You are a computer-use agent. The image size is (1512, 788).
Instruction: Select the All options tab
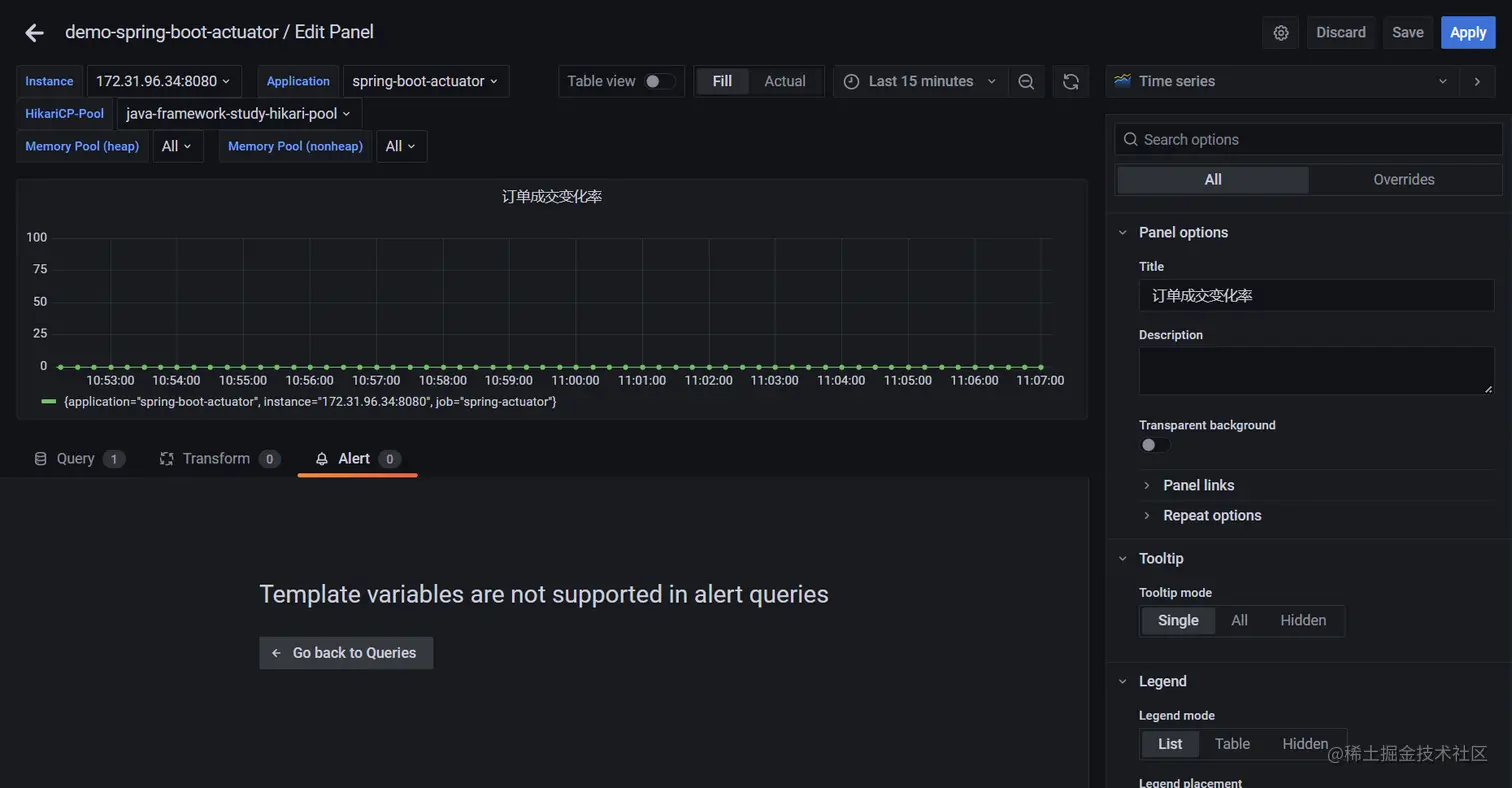pos(1213,180)
